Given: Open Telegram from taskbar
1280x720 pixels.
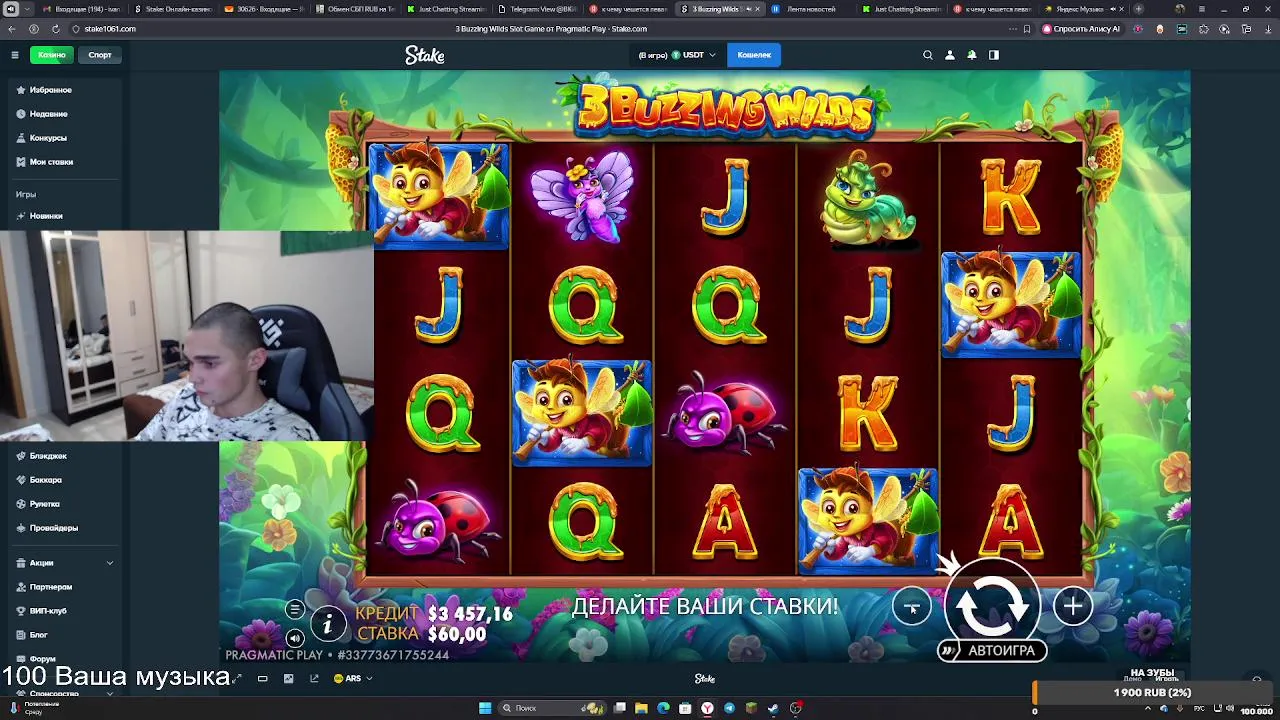Looking at the screenshot, I should (x=729, y=708).
